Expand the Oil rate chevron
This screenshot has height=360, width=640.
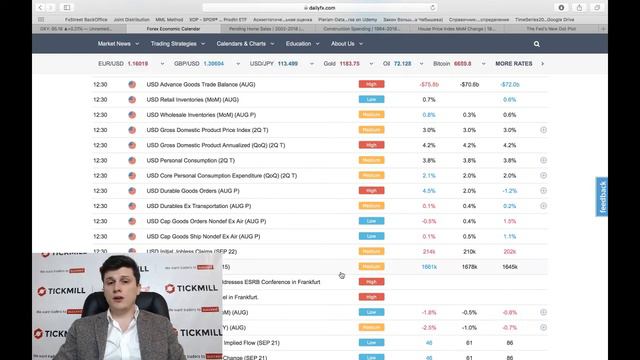(422, 64)
